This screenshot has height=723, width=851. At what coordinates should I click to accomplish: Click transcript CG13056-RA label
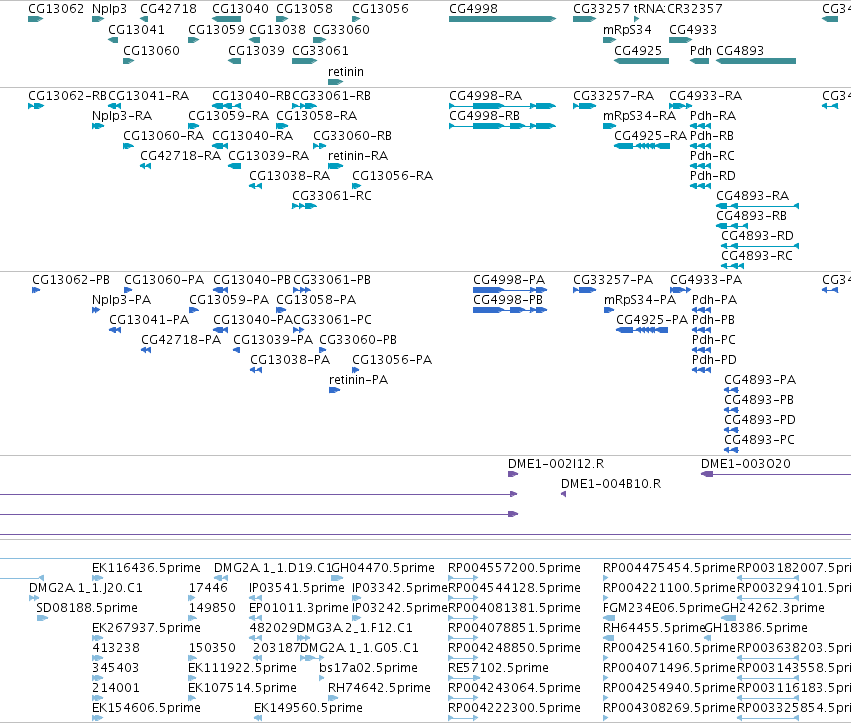coord(392,175)
